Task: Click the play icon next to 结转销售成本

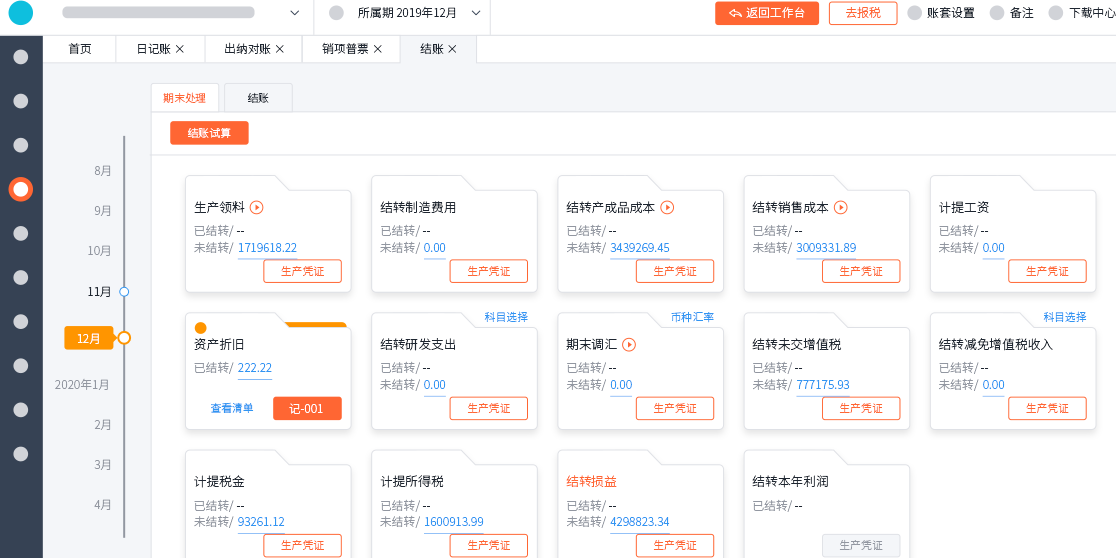Action: (841, 208)
